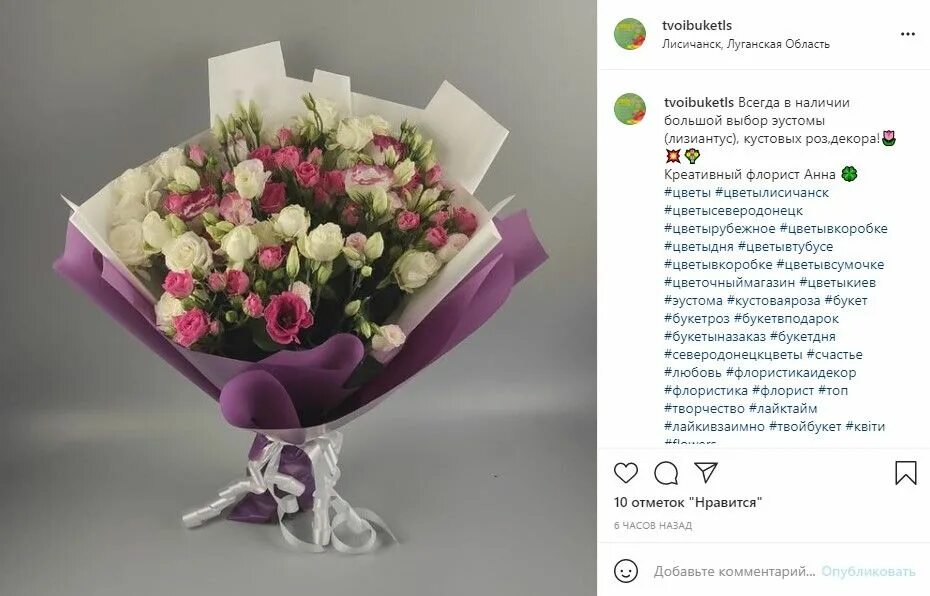The image size is (930, 596).
Task: Open hashtag #твойбукет
Action: pos(805,426)
